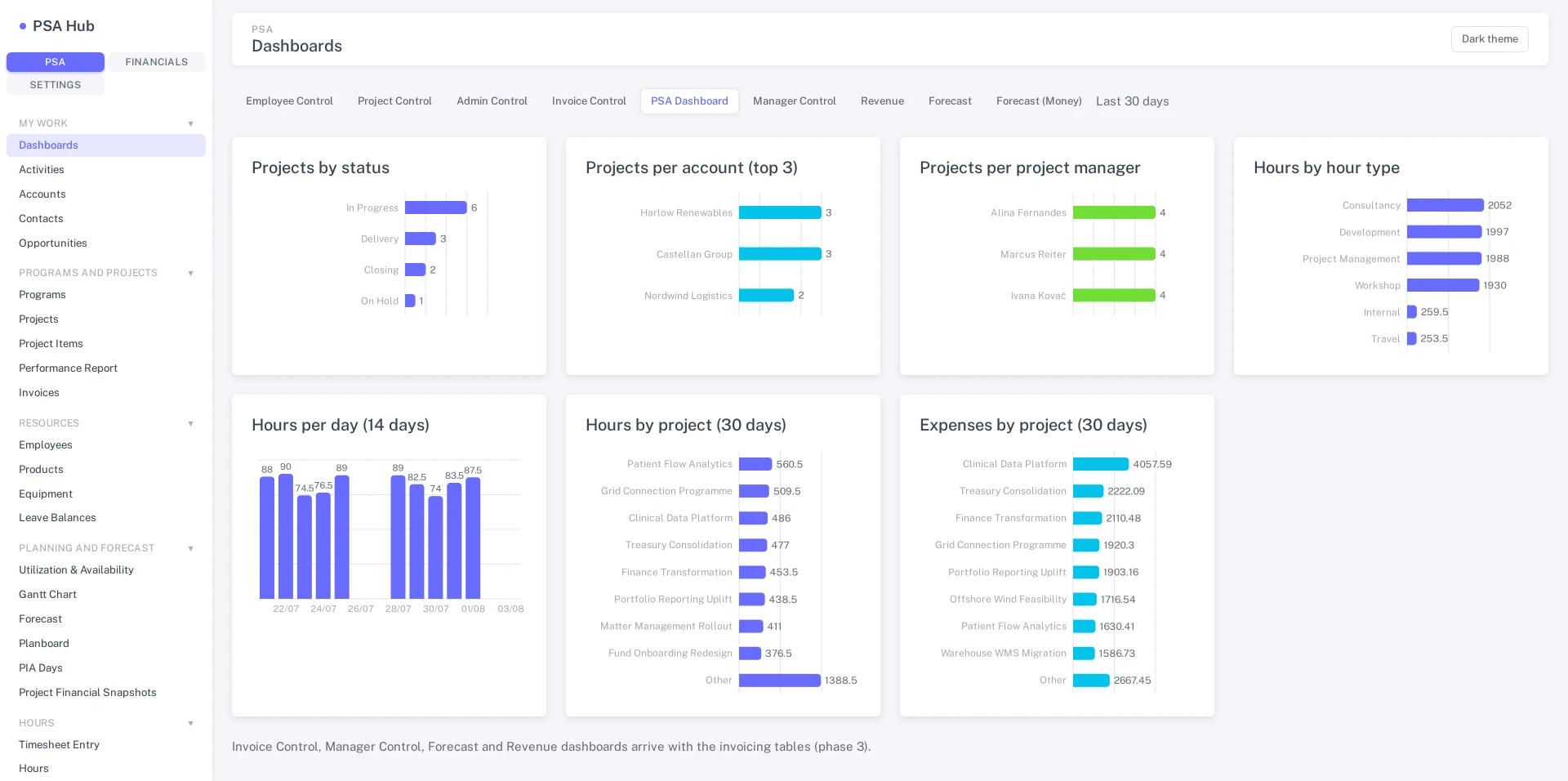The image size is (1568, 781).
Task: Open Equipment in the sidebar
Action: point(106,494)
